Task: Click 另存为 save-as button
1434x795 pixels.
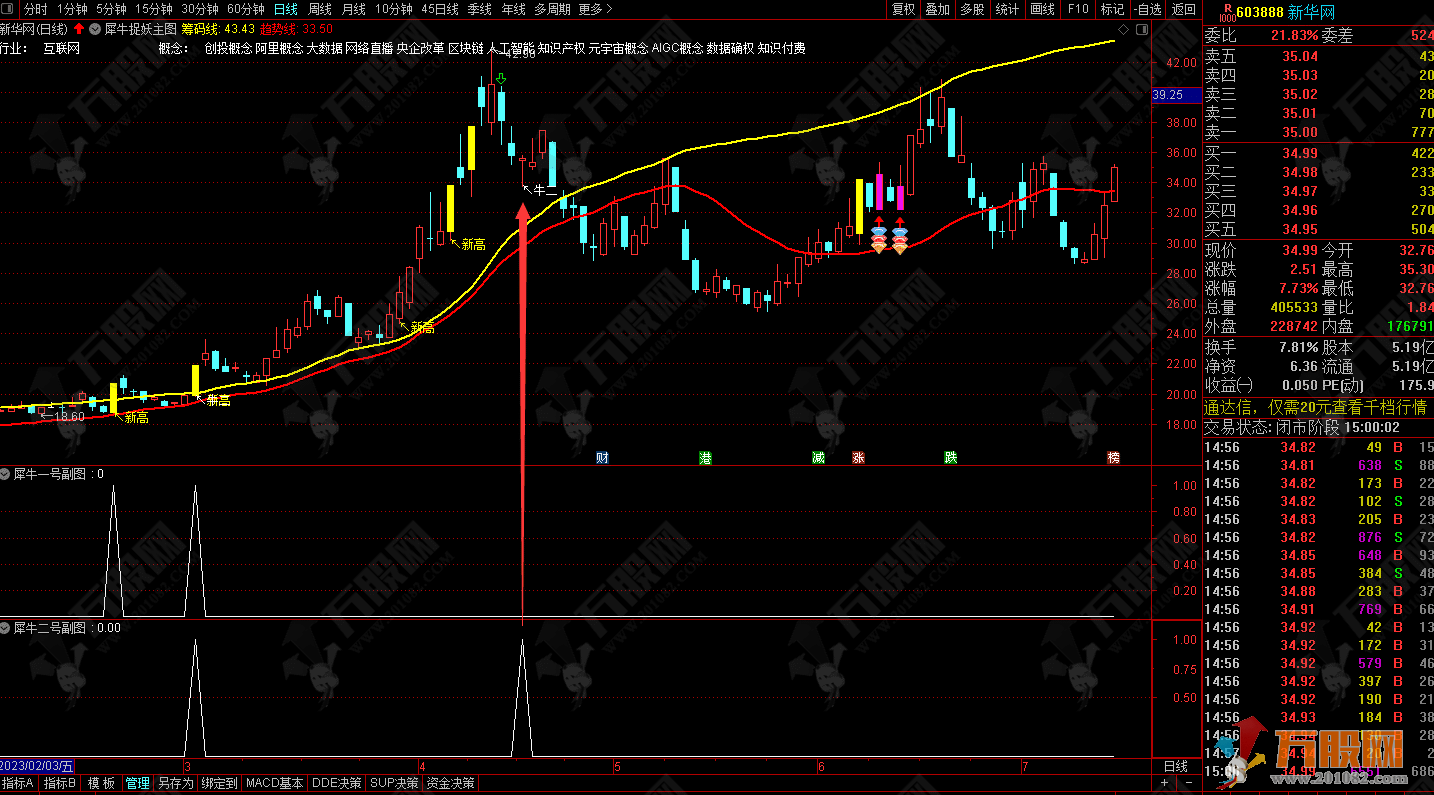Action: click(x=175, y=783)
